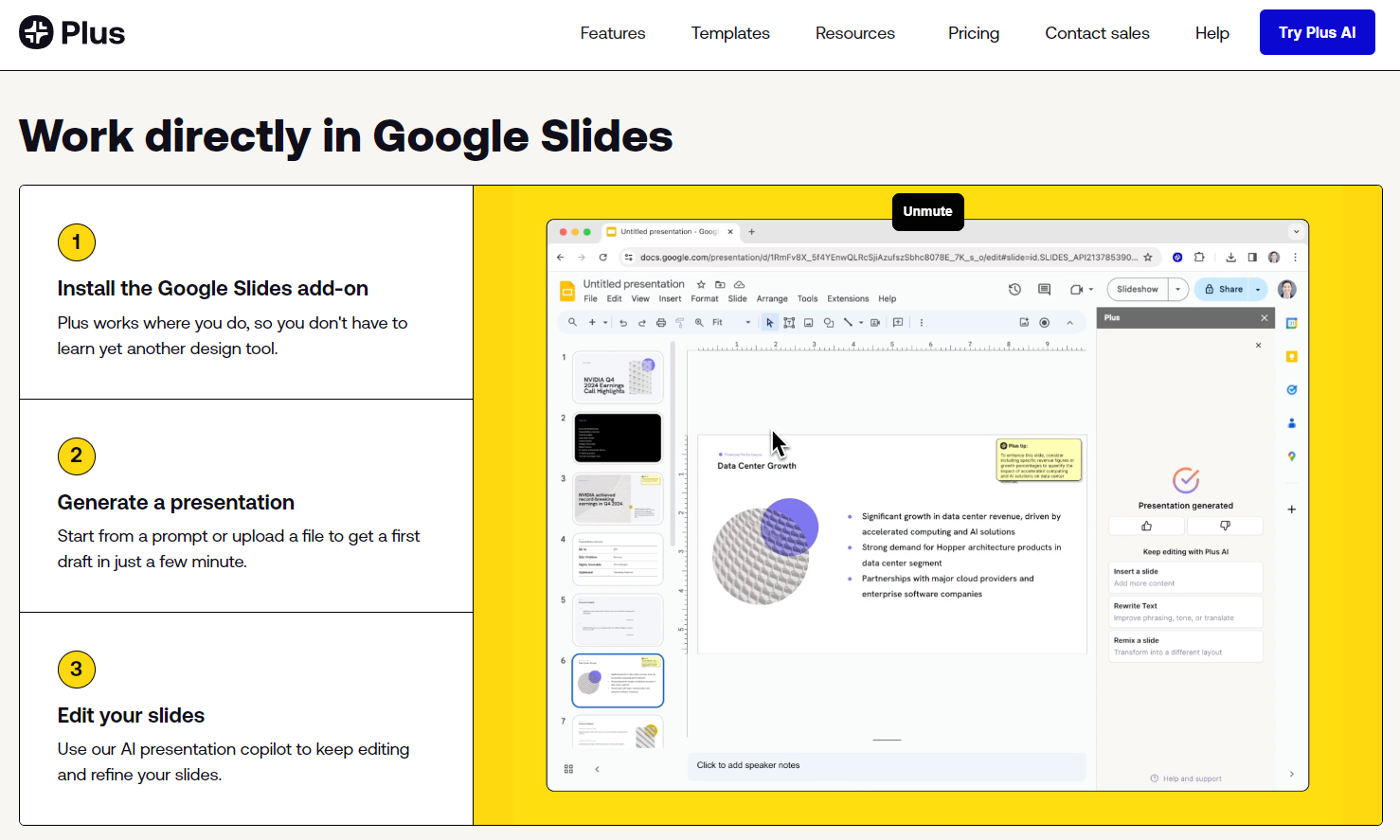Expand the Share dropdown arrow

(1258, 290)
